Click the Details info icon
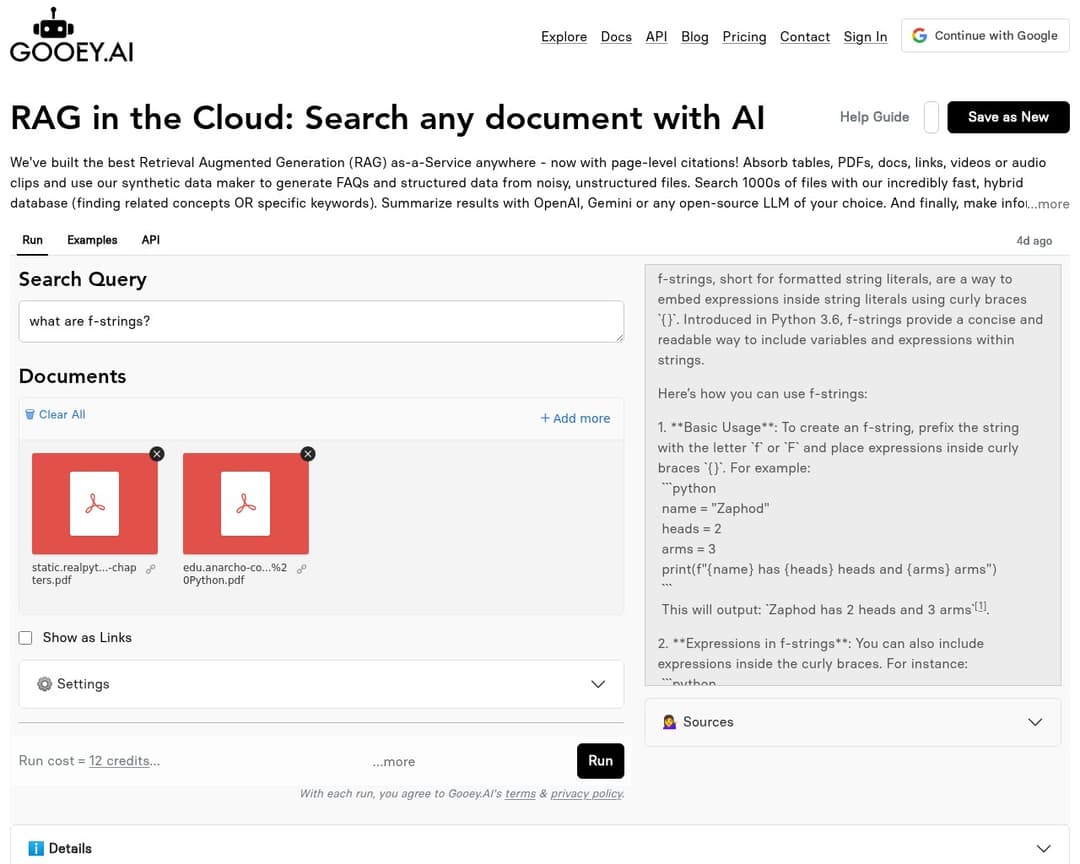This screenshot has width=1080, height=864. point(36,848)
